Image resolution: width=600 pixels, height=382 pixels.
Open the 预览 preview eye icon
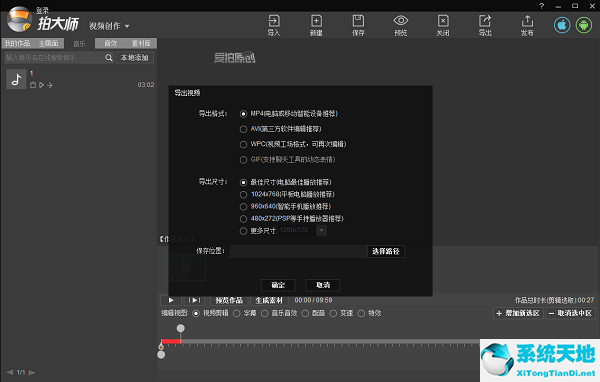(x=401, y=25)
